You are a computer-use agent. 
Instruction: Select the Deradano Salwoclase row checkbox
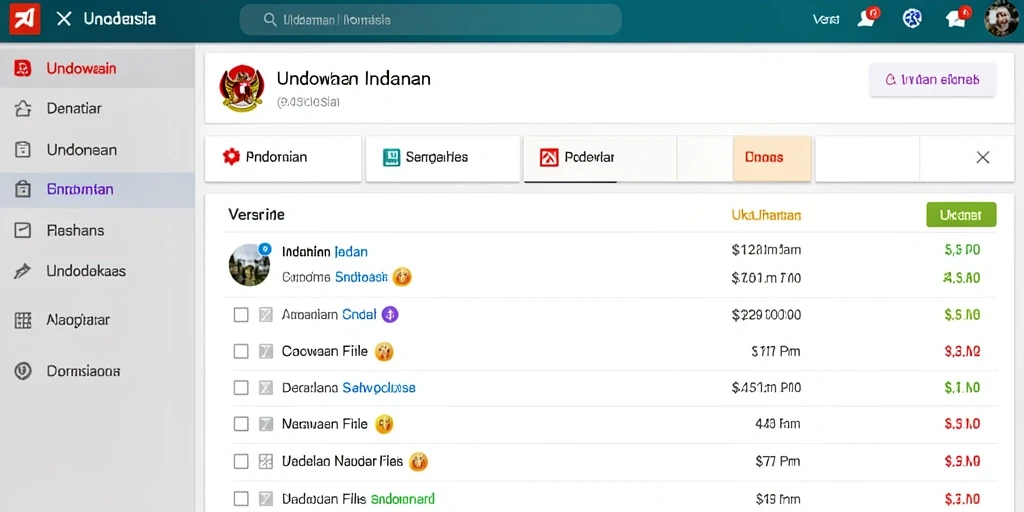coord(241,388)
